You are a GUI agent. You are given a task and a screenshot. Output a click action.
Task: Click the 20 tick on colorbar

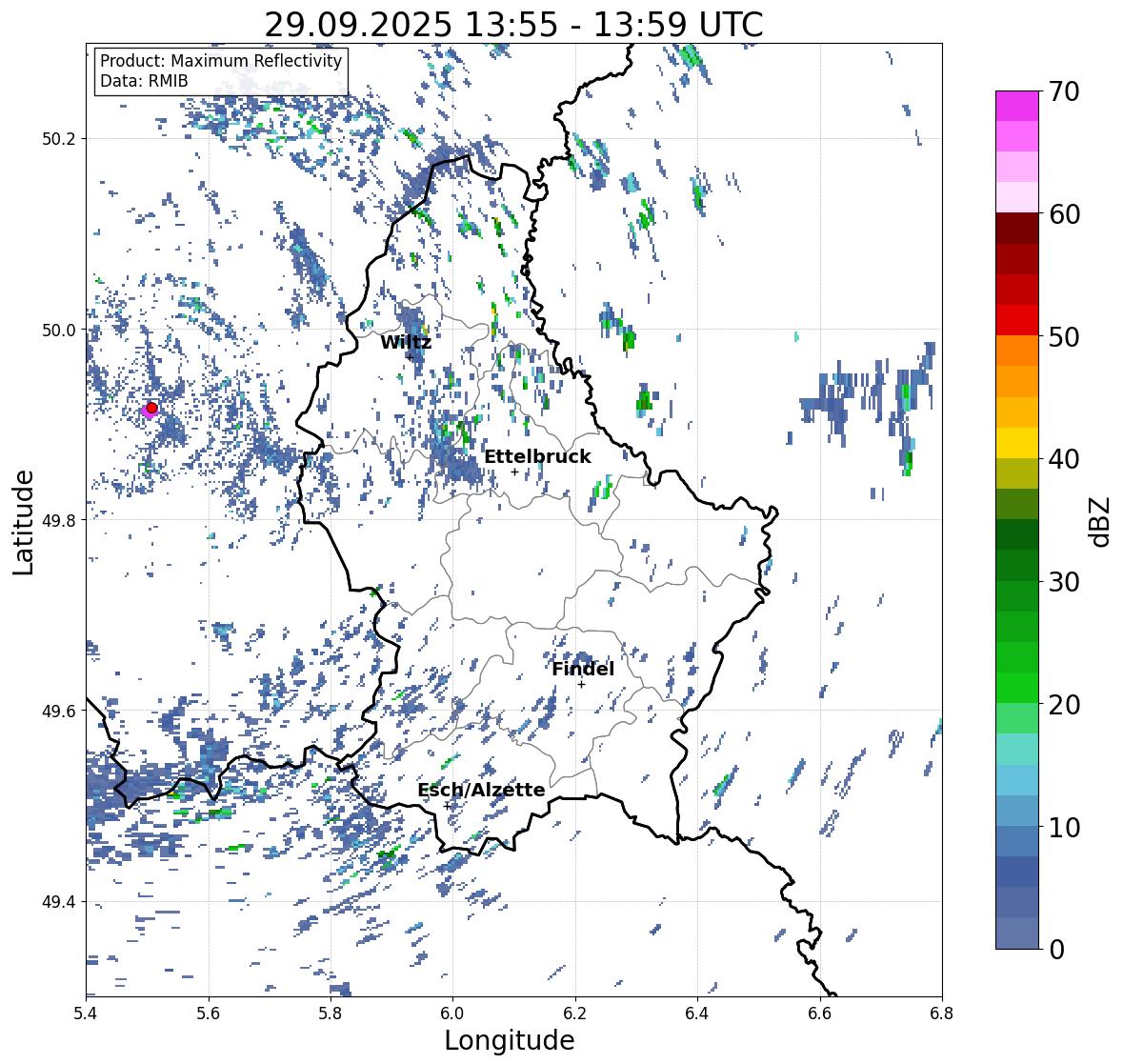(1064, 705)
